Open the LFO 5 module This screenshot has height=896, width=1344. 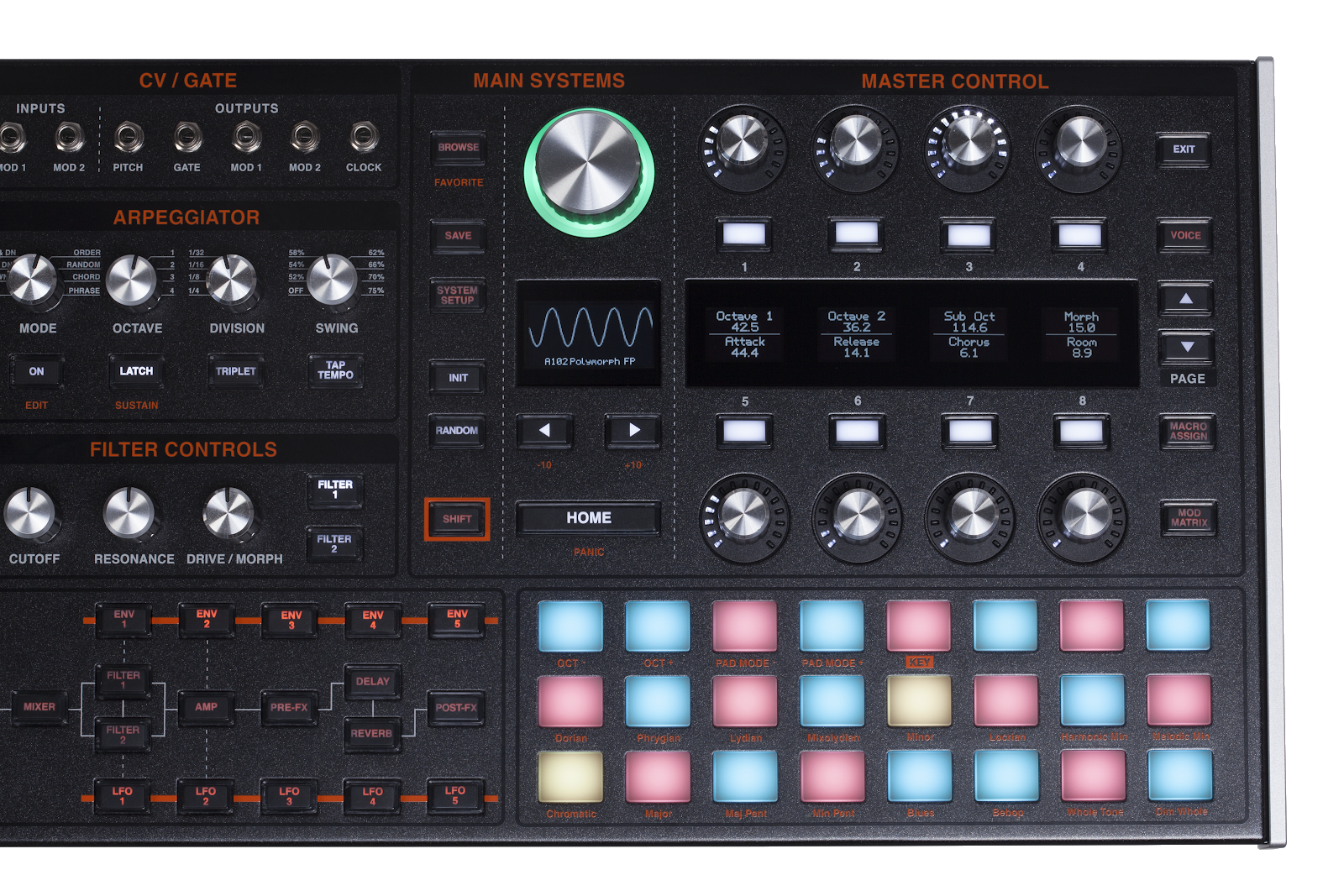(x=454, y=794)
